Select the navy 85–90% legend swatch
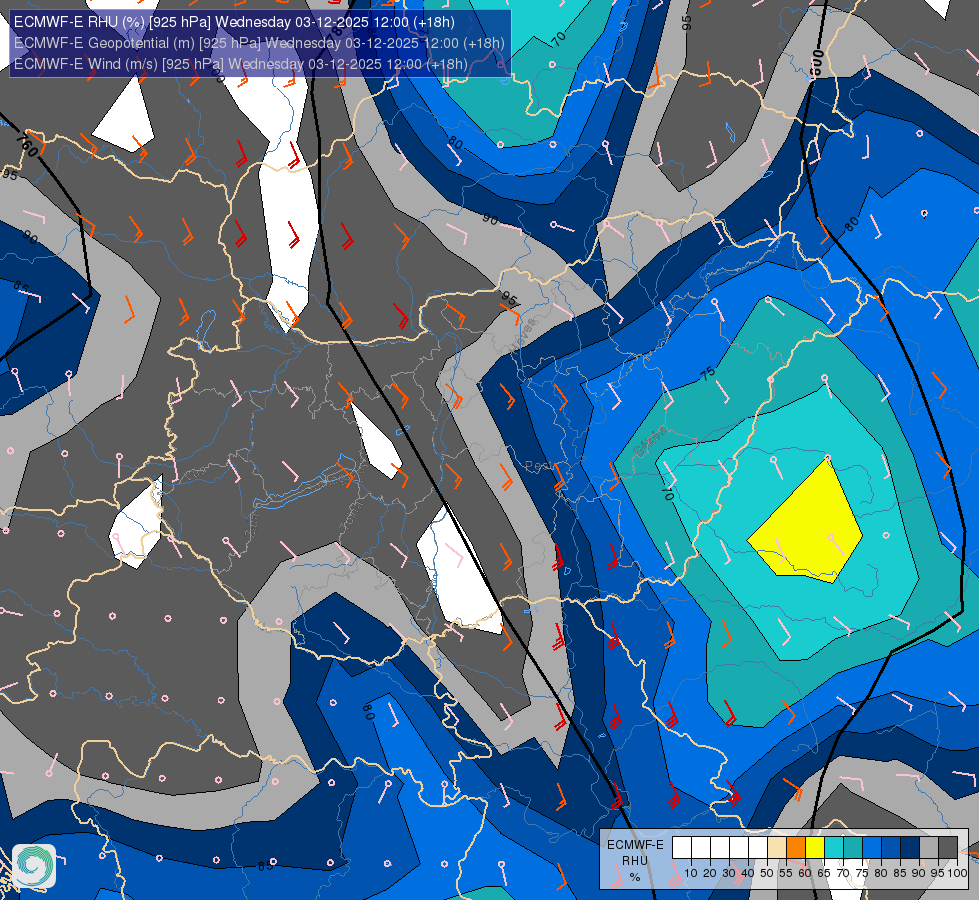Screen dimensions: 979x900 (910, 848)
